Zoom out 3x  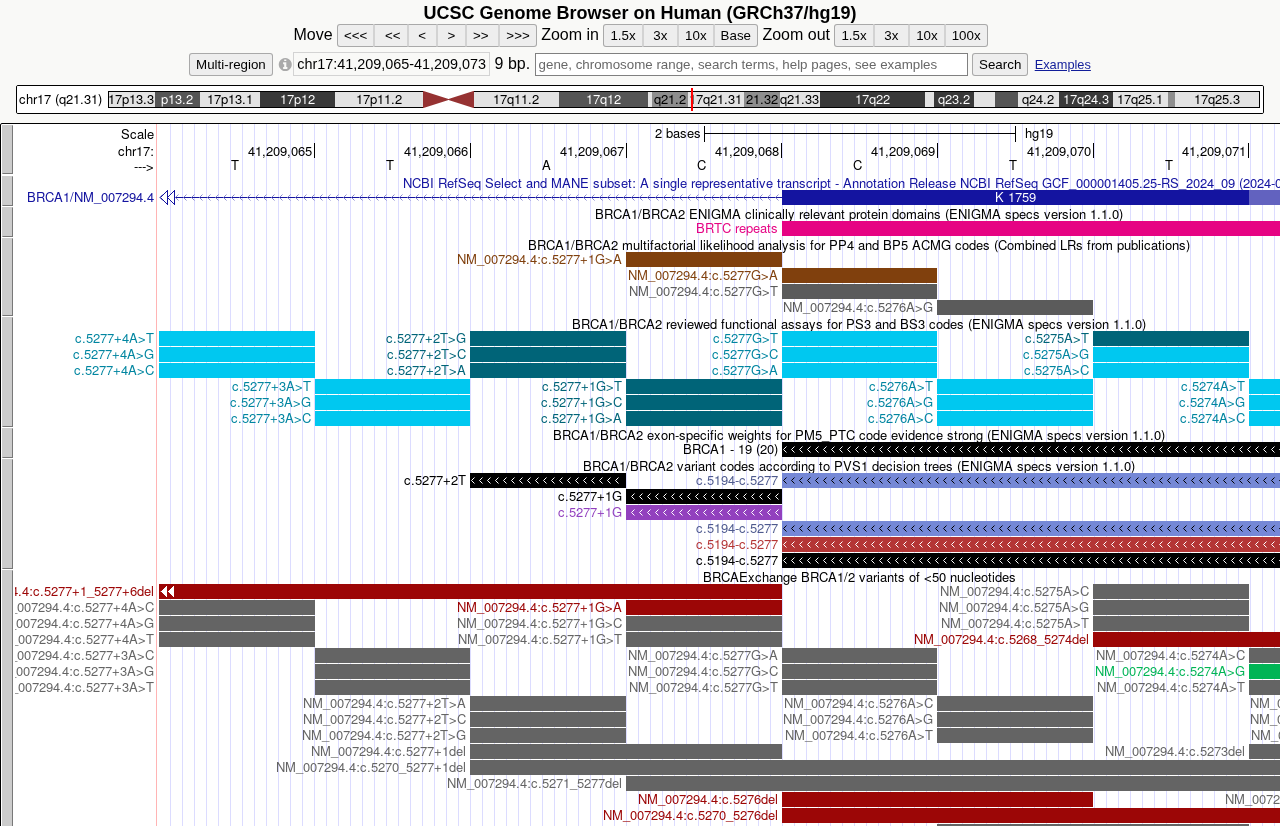tap(891, 36)
